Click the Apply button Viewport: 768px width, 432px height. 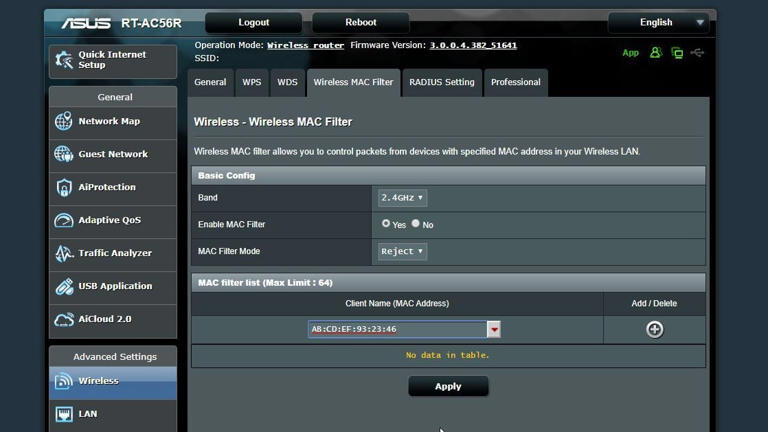click(x=448, y=387)
